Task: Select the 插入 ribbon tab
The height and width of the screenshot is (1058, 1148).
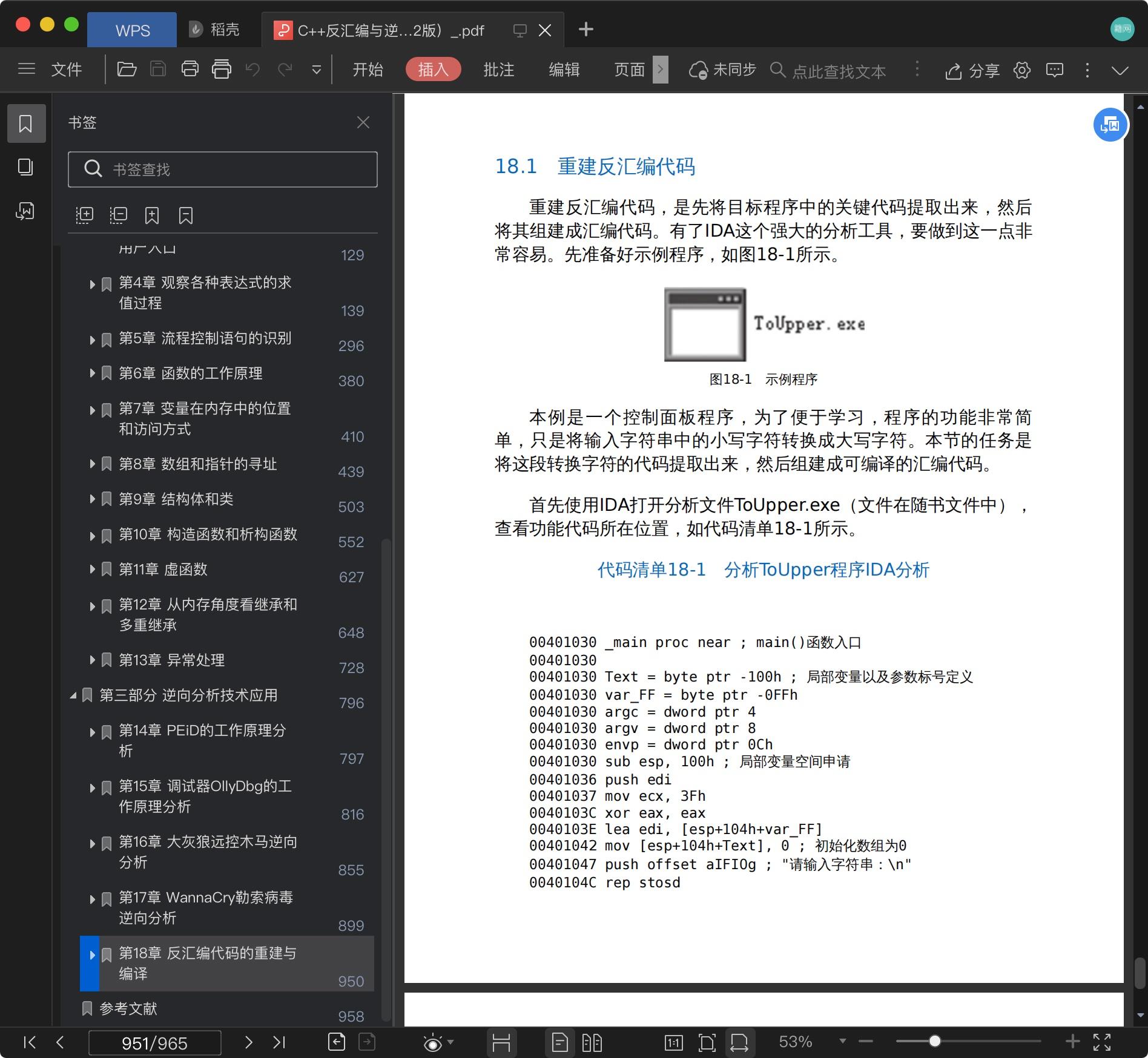Action: (433, 70)
